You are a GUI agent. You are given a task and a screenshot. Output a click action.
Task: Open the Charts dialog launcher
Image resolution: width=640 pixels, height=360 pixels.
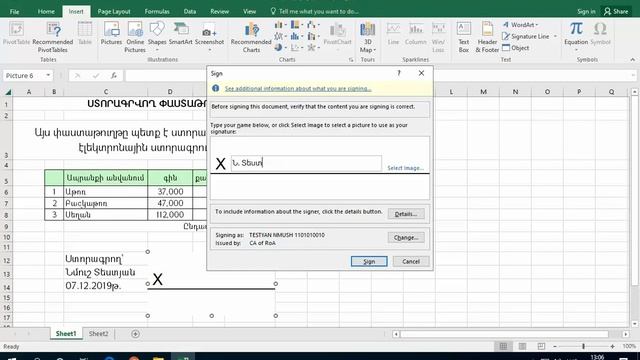[x=351, y=60]
